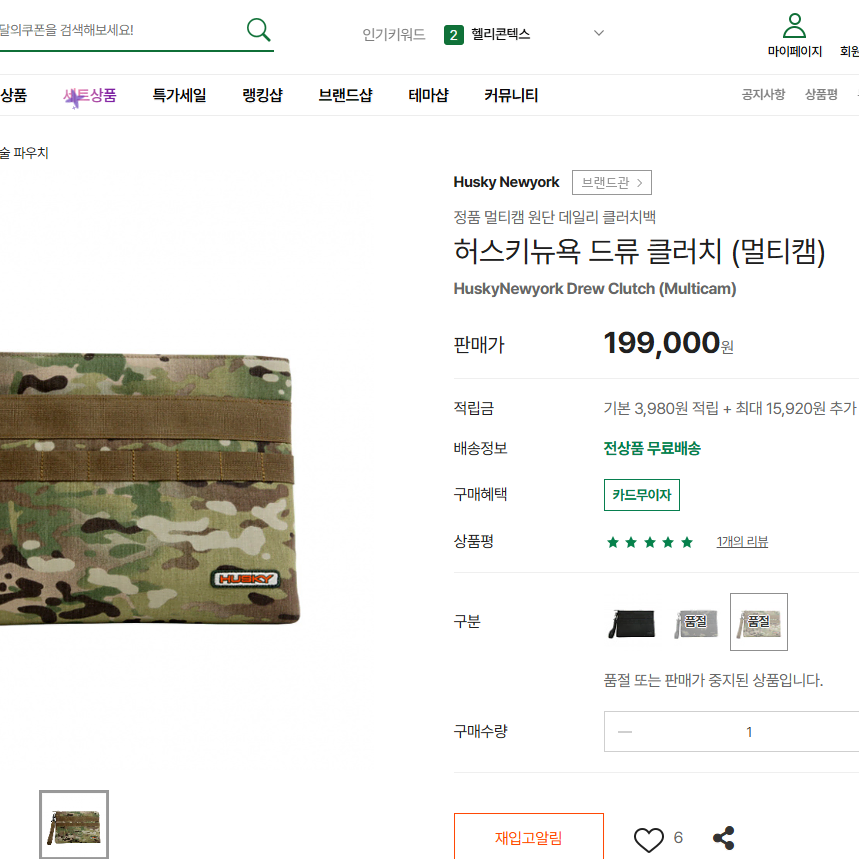This screenshot has height=859, width=859.
Task: Click the quantity field showing 1
Action: (x=749, y=732)
